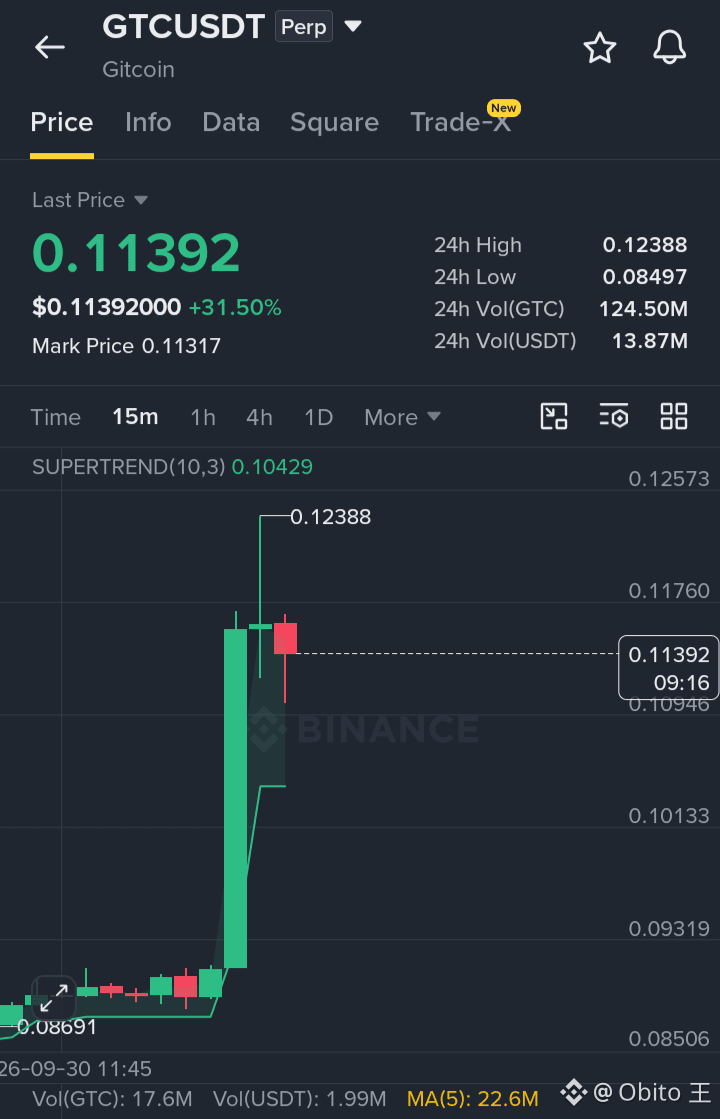Screen dimensions: 720x1119
Task: Open the chart grid layout icon
Action: pos(674,416)
